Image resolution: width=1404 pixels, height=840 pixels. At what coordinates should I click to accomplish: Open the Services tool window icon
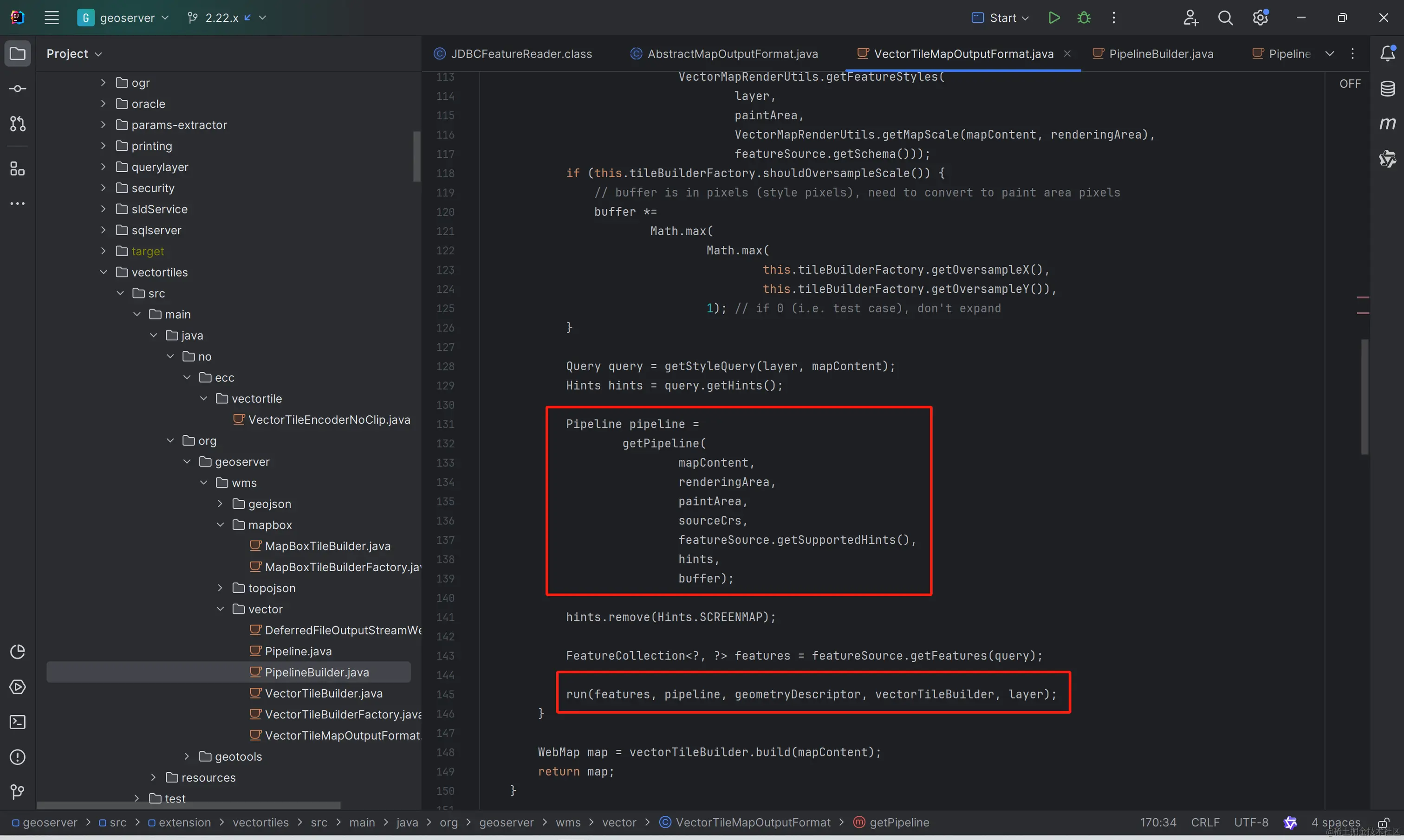(18, 686)
